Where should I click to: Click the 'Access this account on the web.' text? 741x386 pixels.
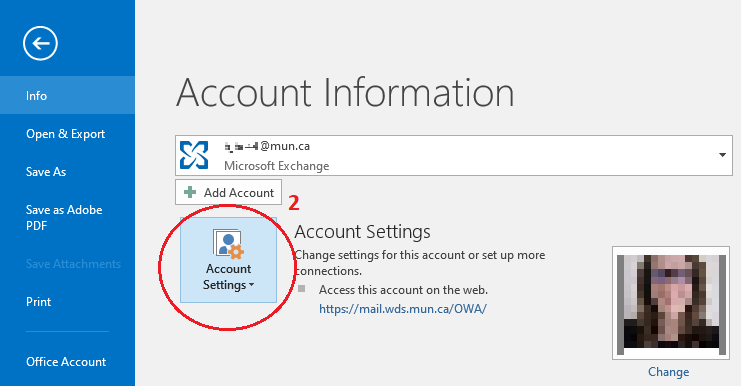[x=403, y=290]
